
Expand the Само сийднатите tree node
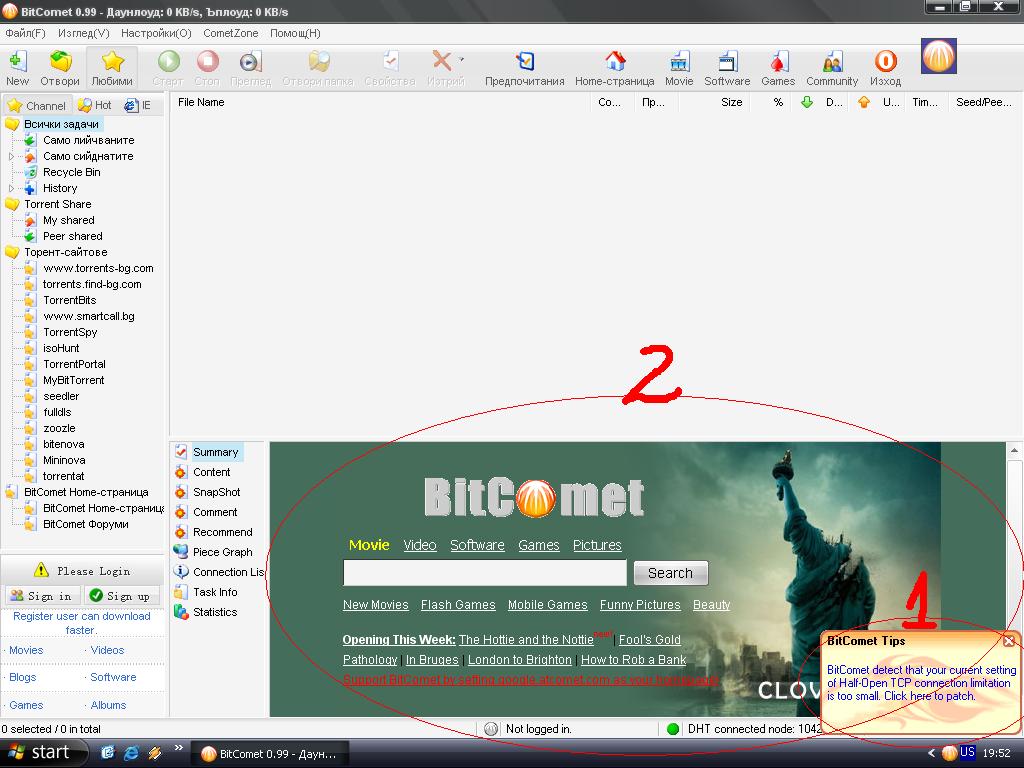(11, 157)
